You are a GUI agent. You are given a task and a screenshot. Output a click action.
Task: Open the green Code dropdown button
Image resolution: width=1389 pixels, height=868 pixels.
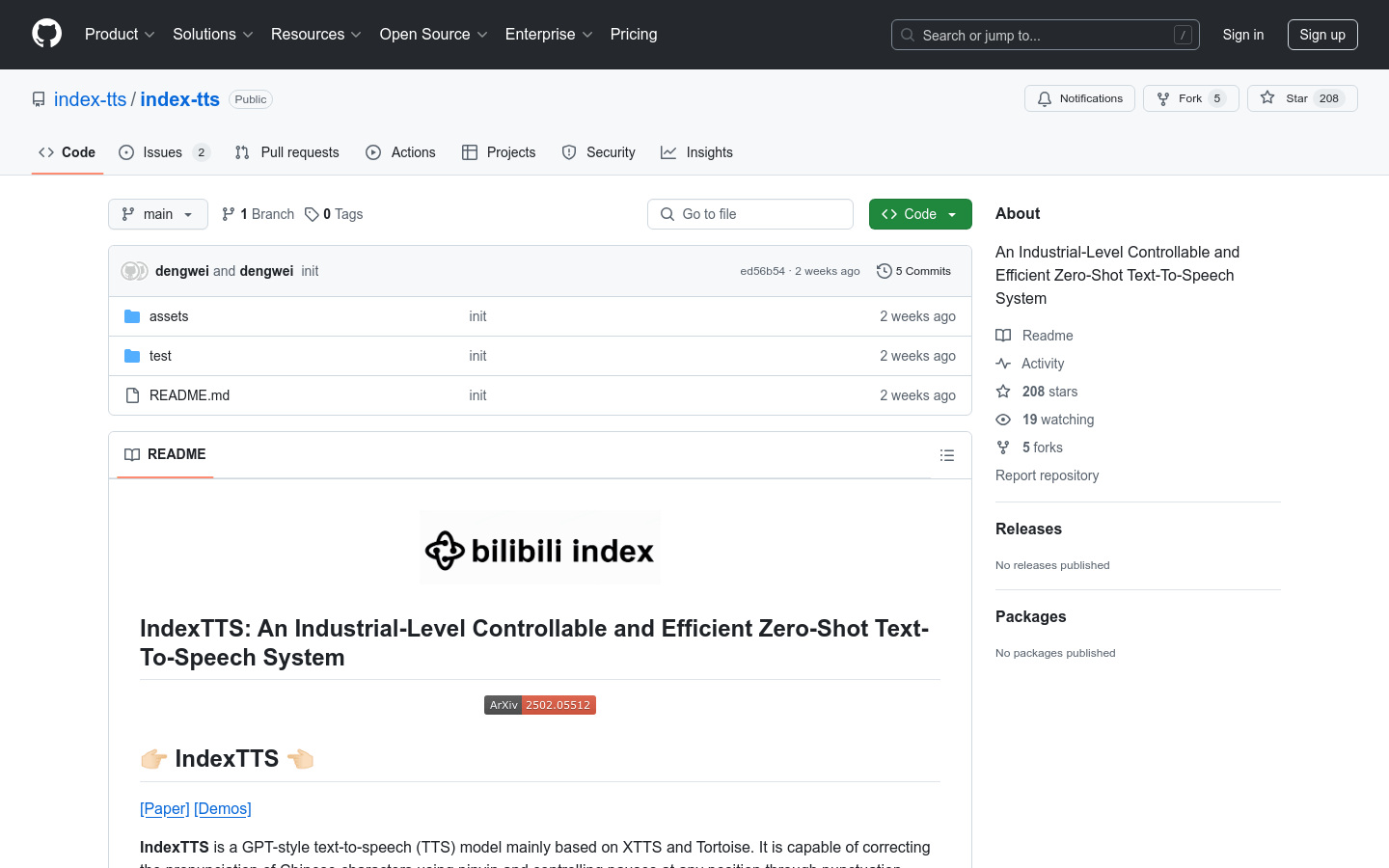(920, 214)
